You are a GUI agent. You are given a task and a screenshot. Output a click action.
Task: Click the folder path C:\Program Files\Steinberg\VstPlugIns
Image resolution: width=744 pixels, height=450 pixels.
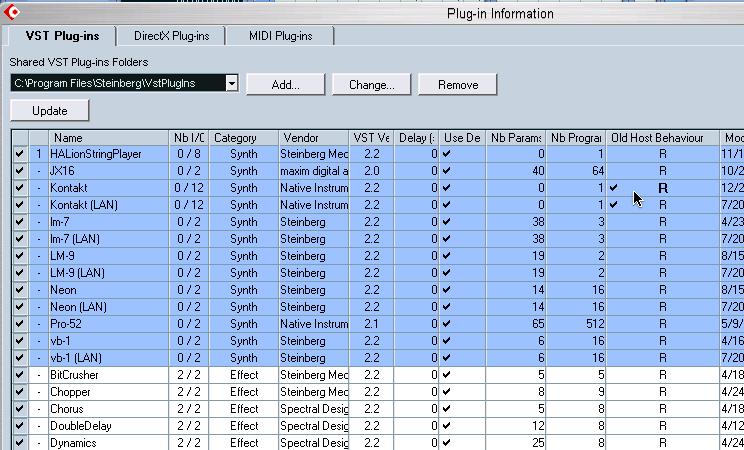[x=104, y=83]
